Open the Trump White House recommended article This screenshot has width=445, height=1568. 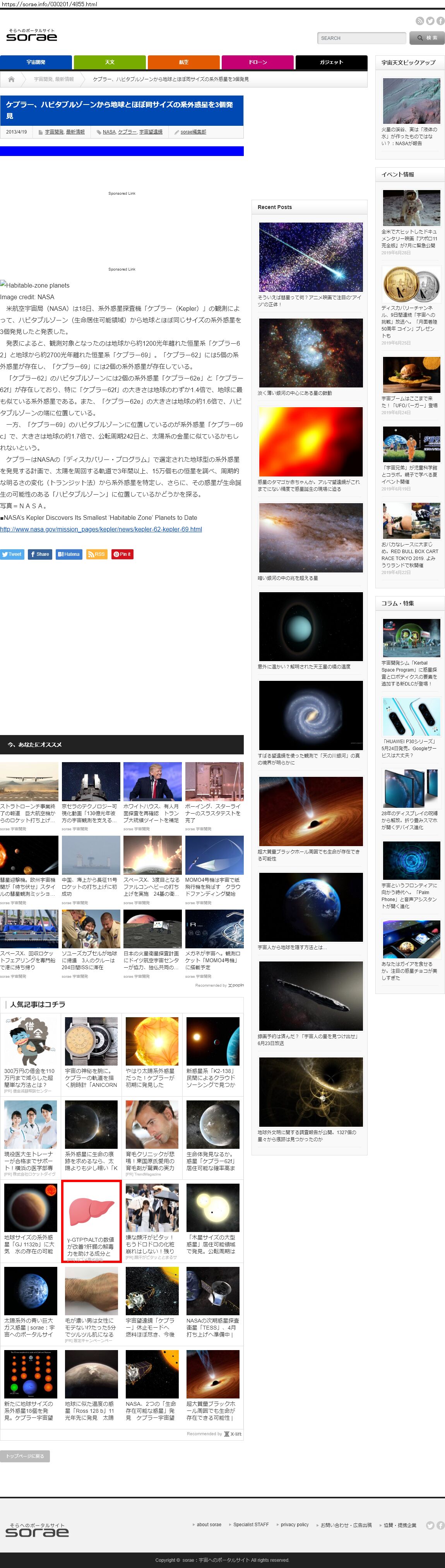(152, 781)
